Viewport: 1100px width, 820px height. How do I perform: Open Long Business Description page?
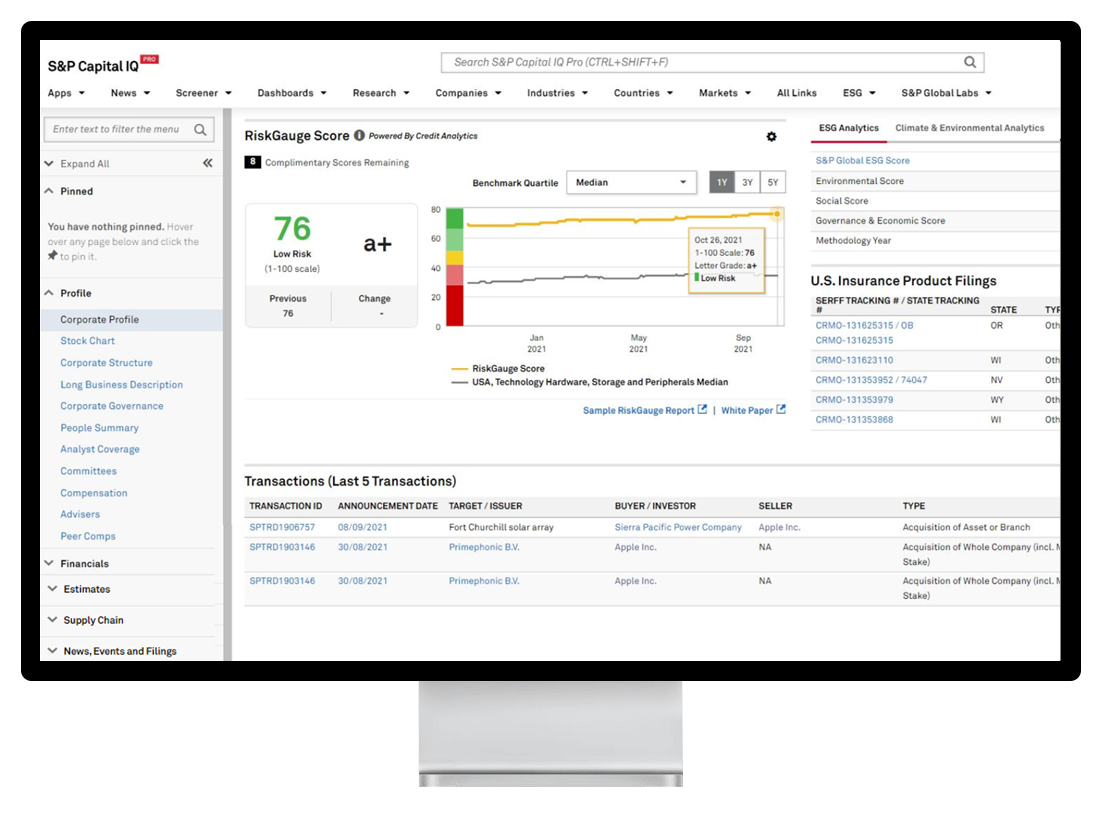click(x=121, y=384)
